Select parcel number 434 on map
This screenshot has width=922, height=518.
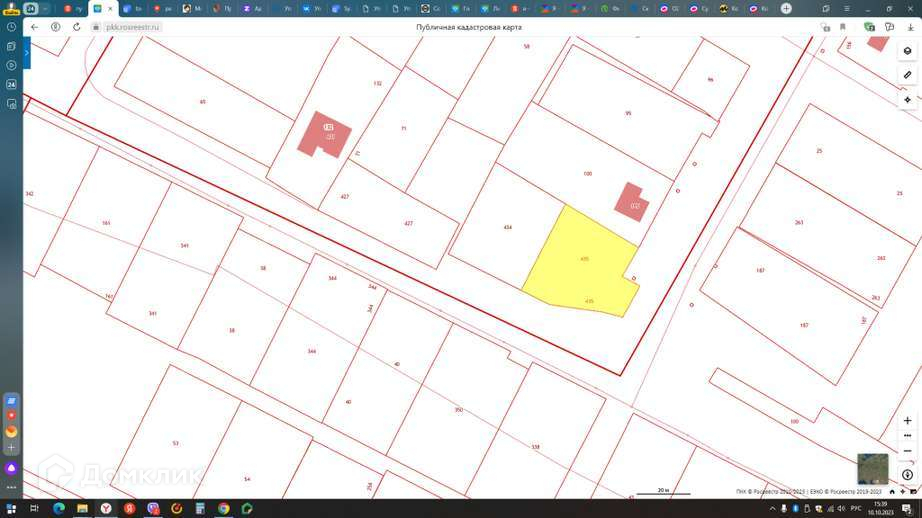(x=507, y=227)
